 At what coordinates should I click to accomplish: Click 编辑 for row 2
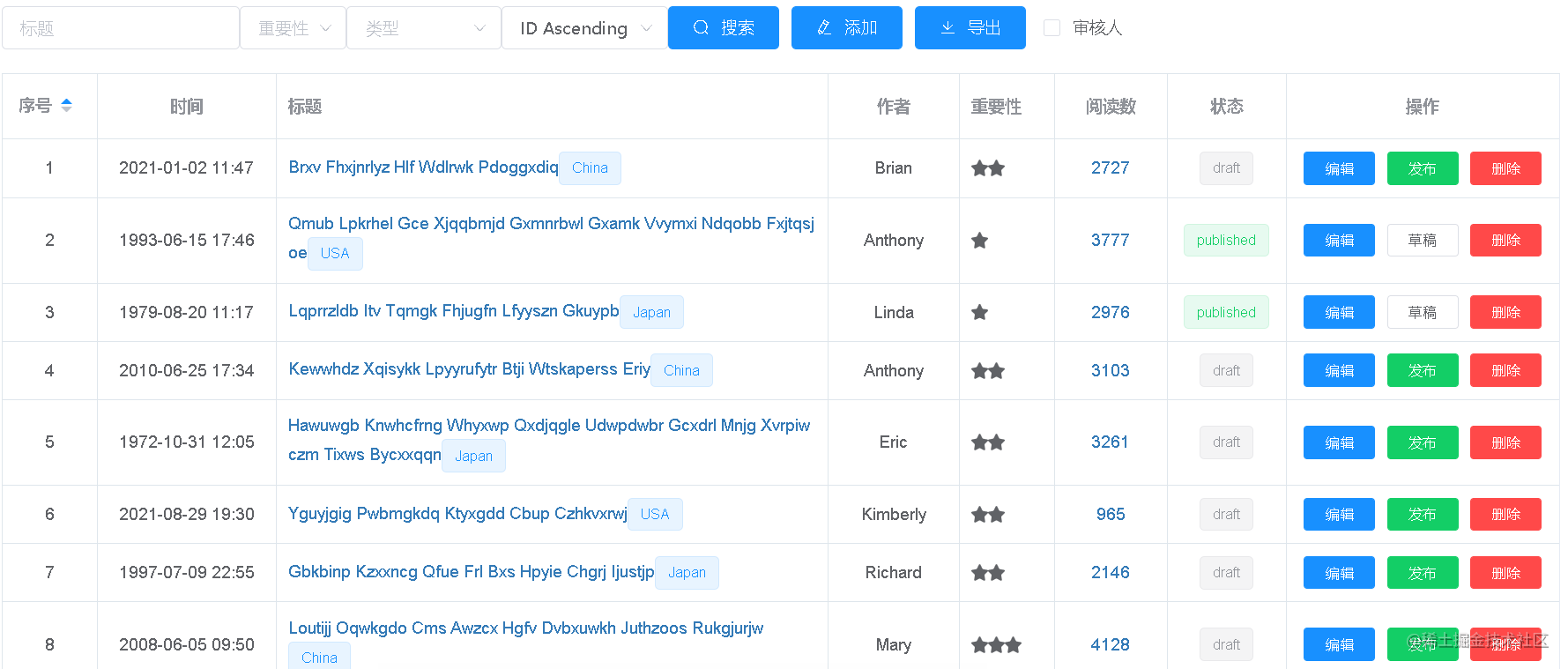[x=1339, y=241]
